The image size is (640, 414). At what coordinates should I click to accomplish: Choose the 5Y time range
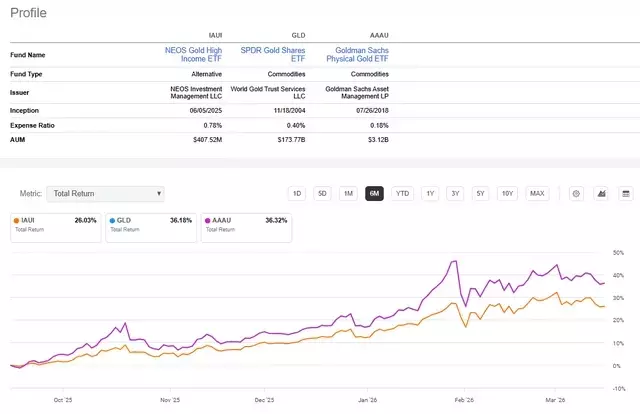481,193
